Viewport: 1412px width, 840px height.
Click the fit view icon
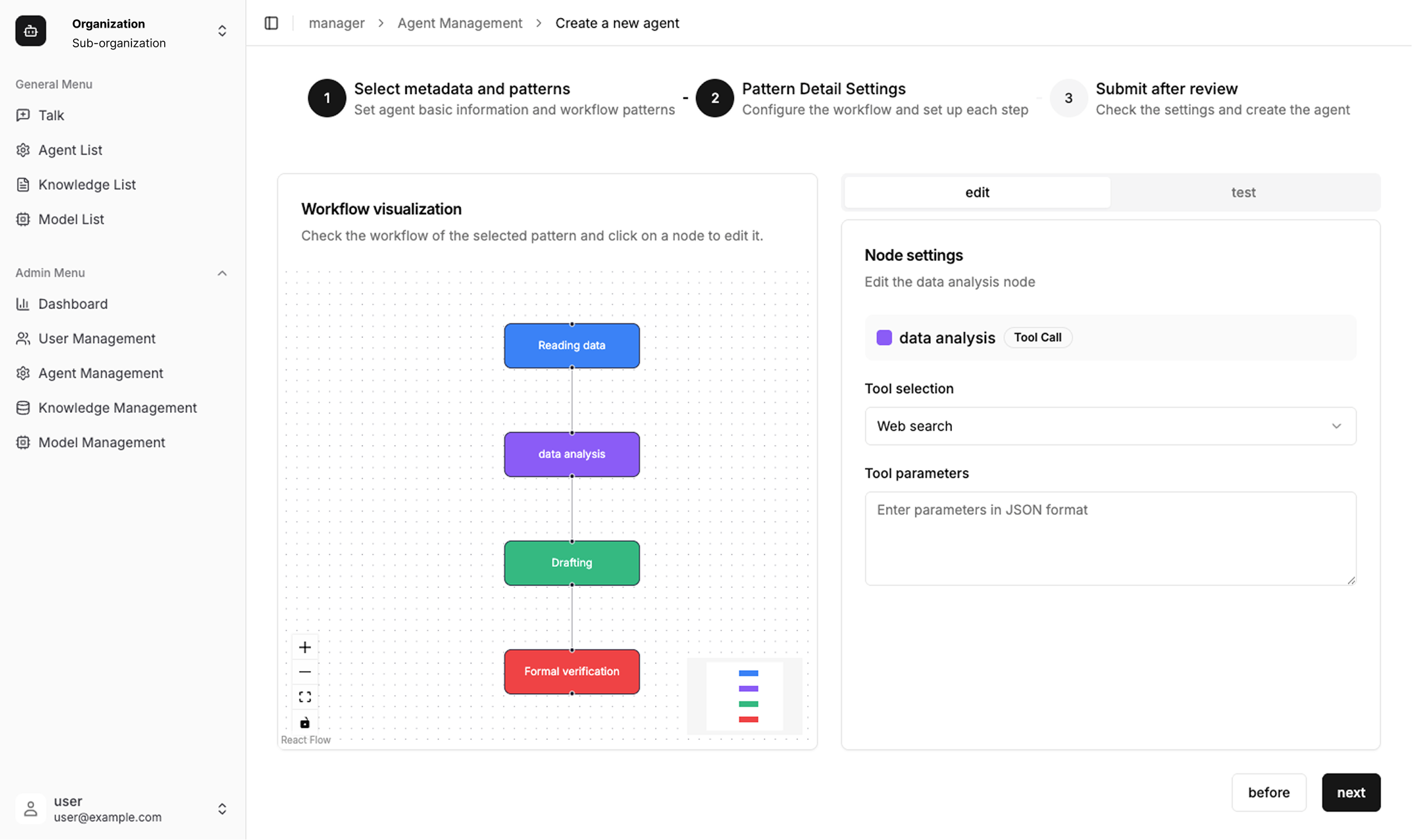(x=305, y=697)
